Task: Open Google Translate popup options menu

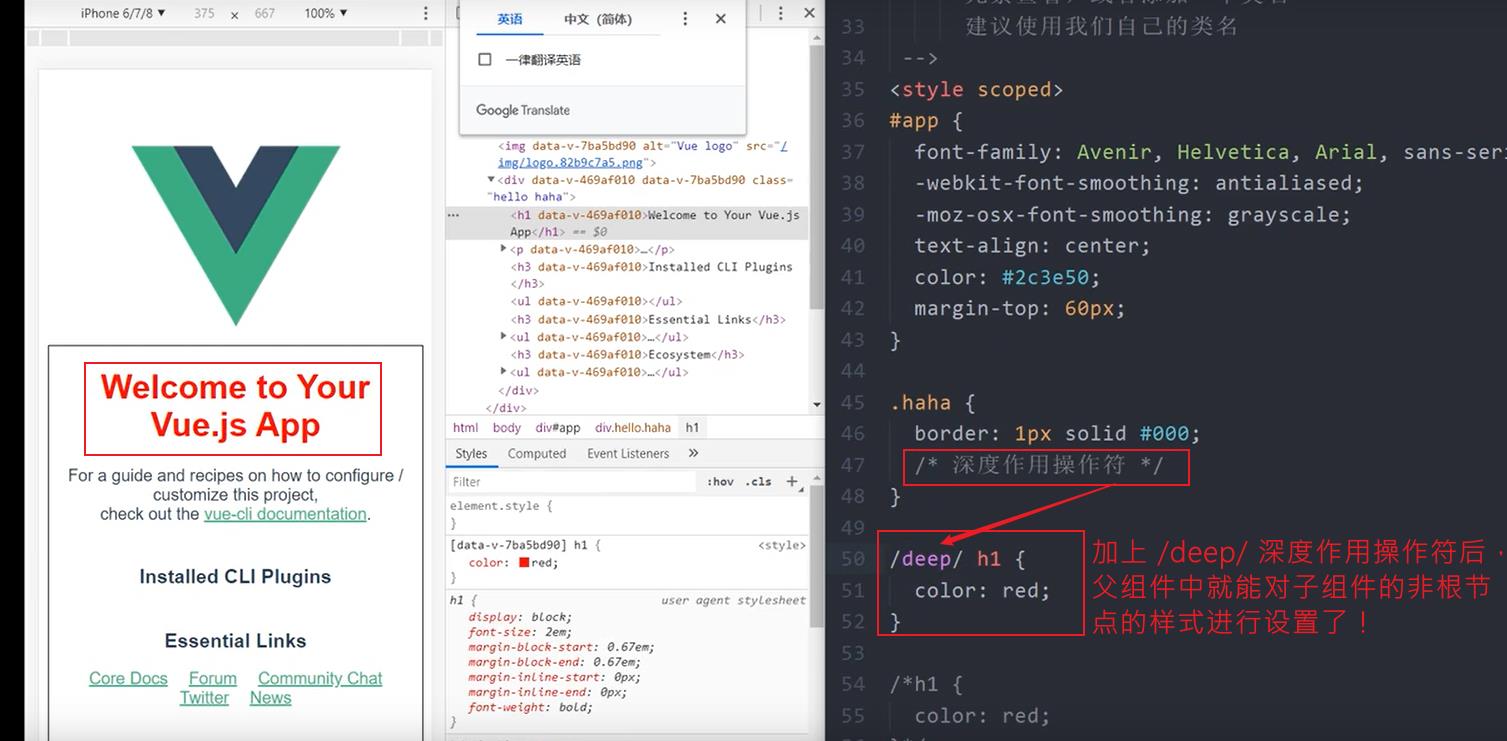Action: 685,19
